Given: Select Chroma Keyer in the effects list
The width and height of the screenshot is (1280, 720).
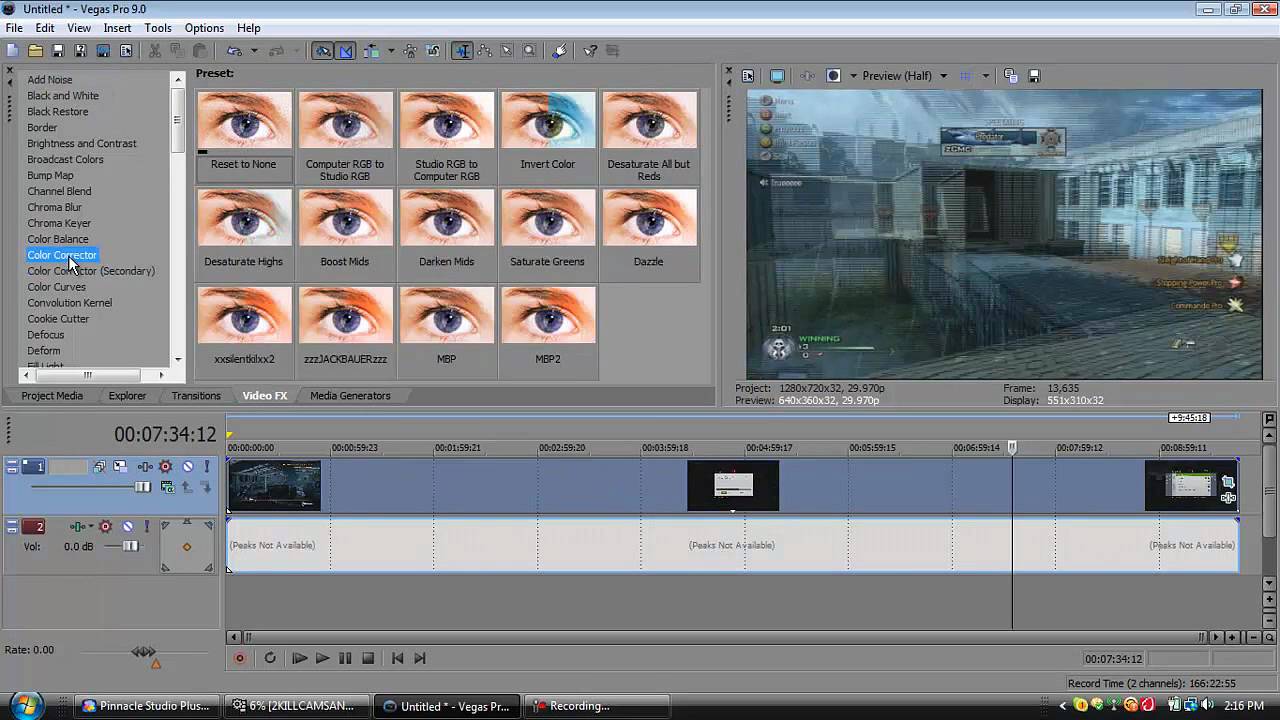Looking at the screenshot, I should pyautogui.click(x=59, y=223).
